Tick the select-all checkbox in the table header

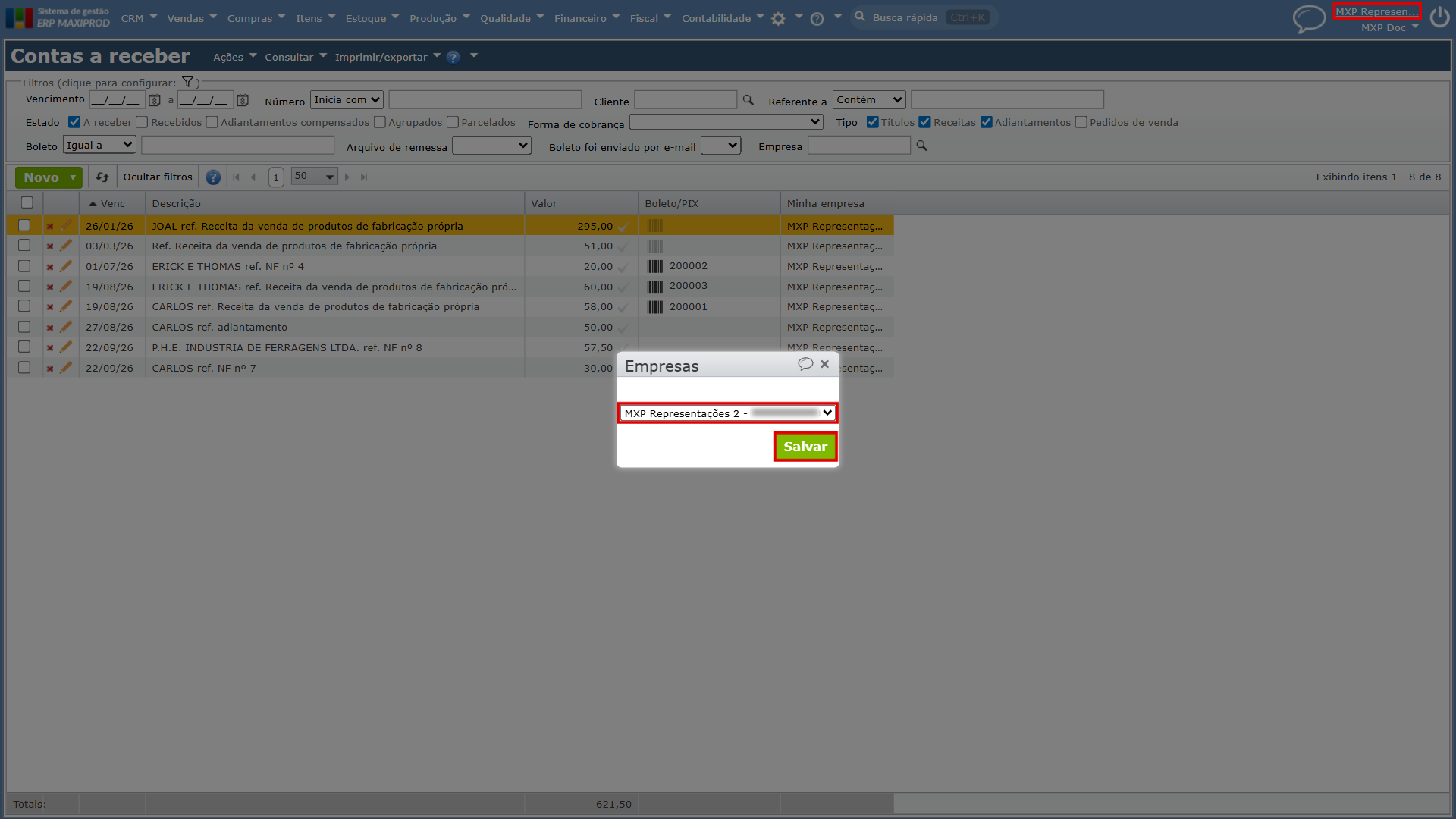(27, 202)
